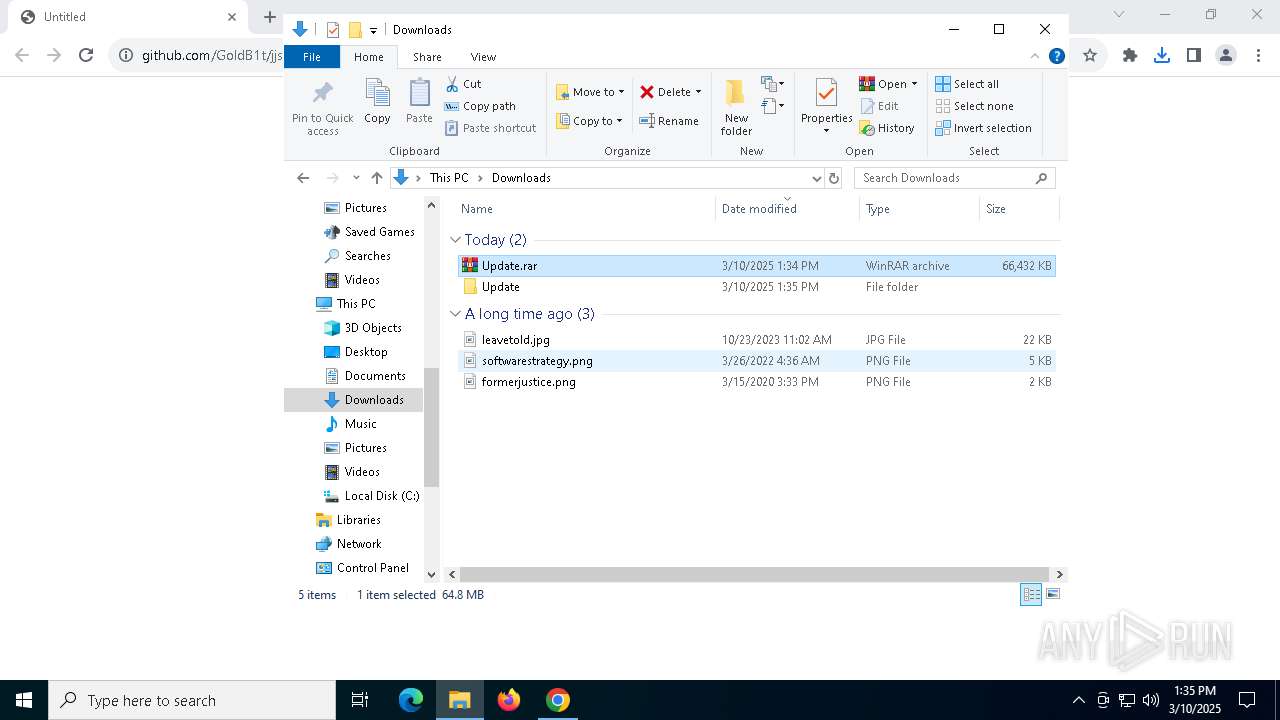The image size is (1280, 720).
Task: Collapse the Today group
Action: coord(455,240)
